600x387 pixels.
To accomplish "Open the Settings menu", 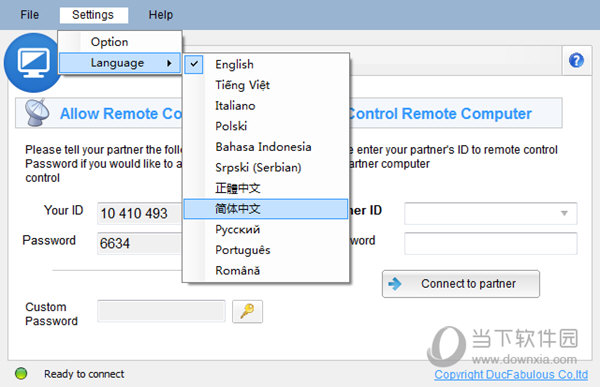I will click(x=93, y=15).
